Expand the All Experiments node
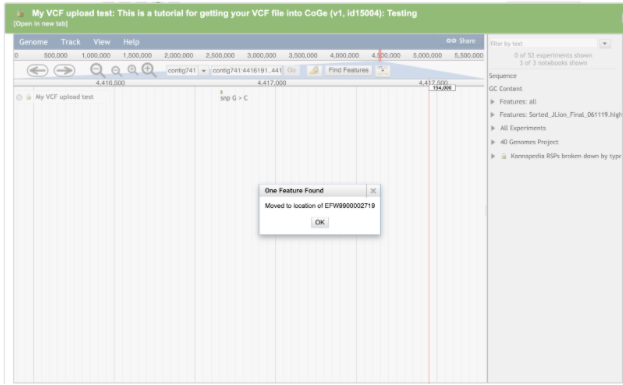Image resolution: width=623 pixels, height=385 pixels. click(493, 128)
